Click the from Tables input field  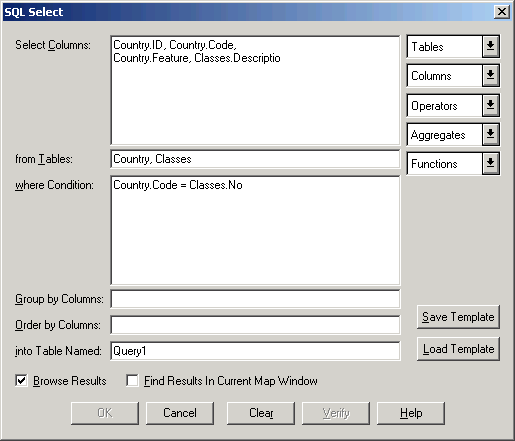(x=255, y=159)
